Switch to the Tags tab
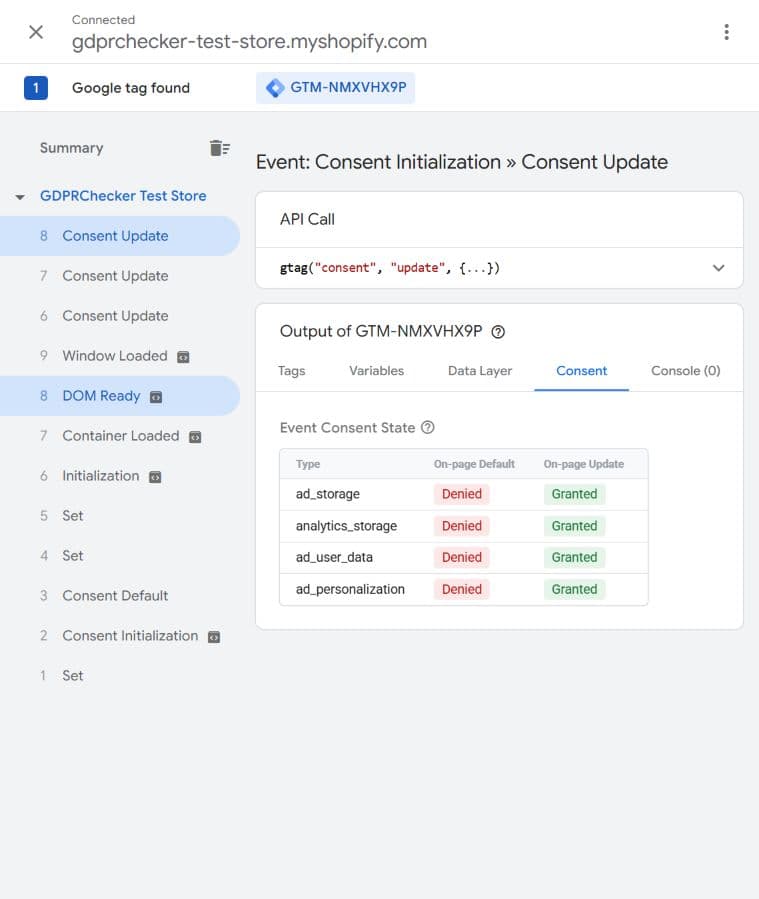This screenshot has height=899, width=759. click(x=291, y=371)
